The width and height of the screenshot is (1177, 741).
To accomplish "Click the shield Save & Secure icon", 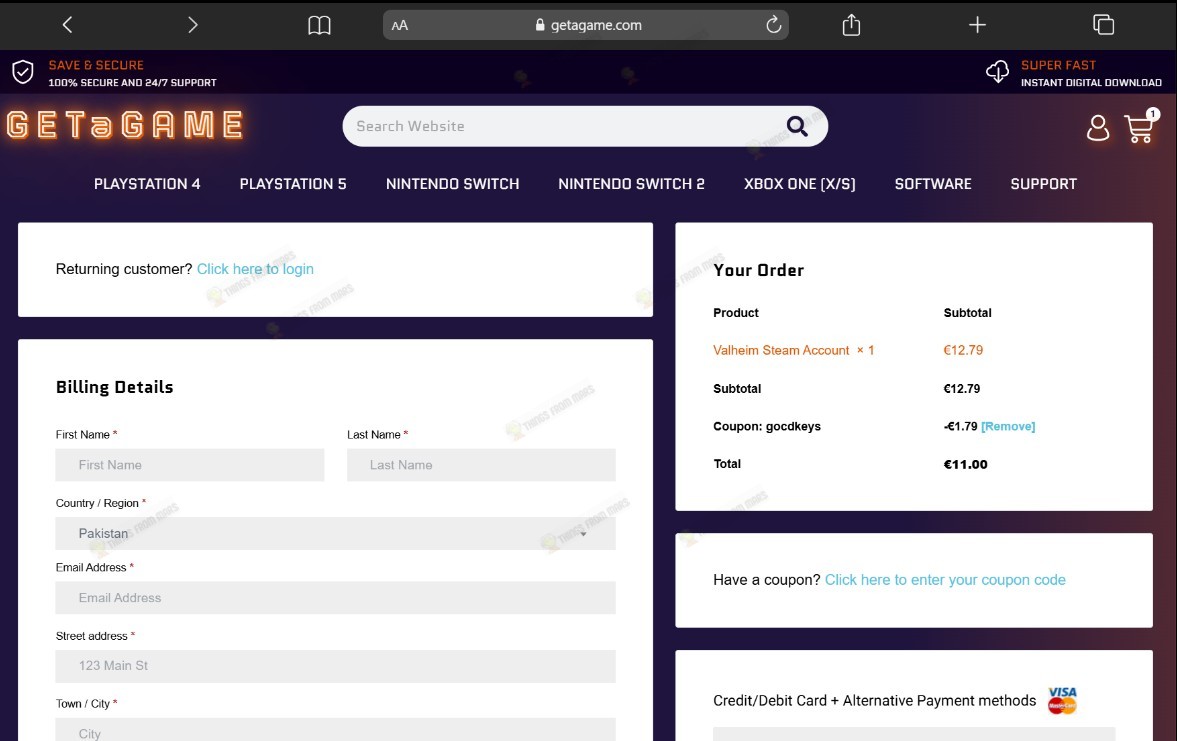I will point(23,72).
